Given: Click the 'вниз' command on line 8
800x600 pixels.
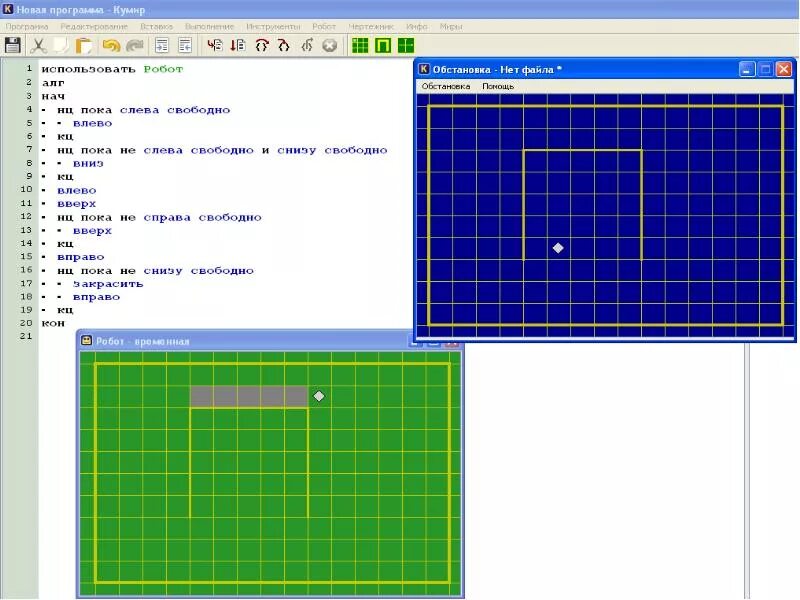Looking at the screenshot, I should tap(88, 163).
